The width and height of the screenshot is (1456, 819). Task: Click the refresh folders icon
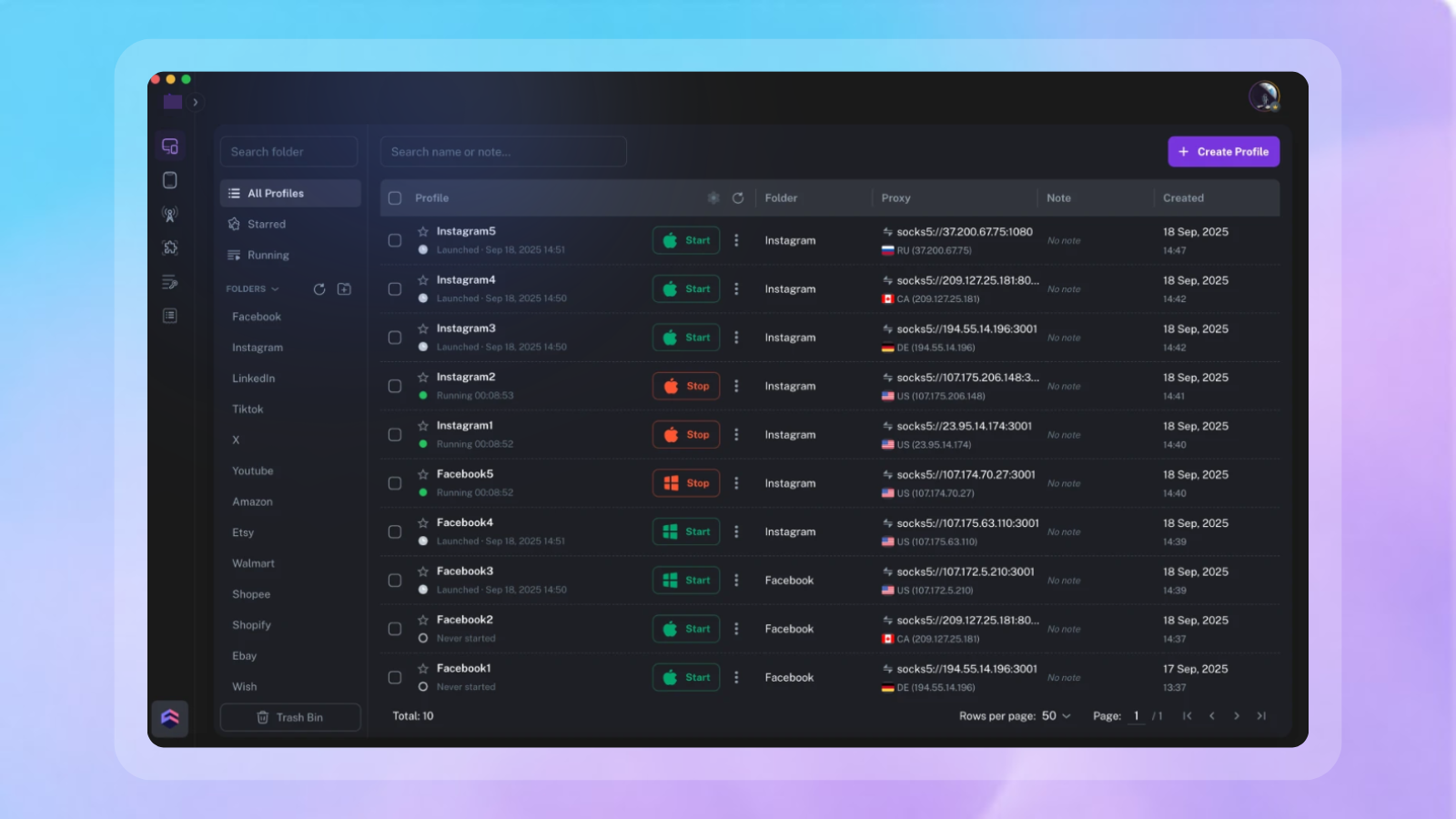click(x=319, y=289)
